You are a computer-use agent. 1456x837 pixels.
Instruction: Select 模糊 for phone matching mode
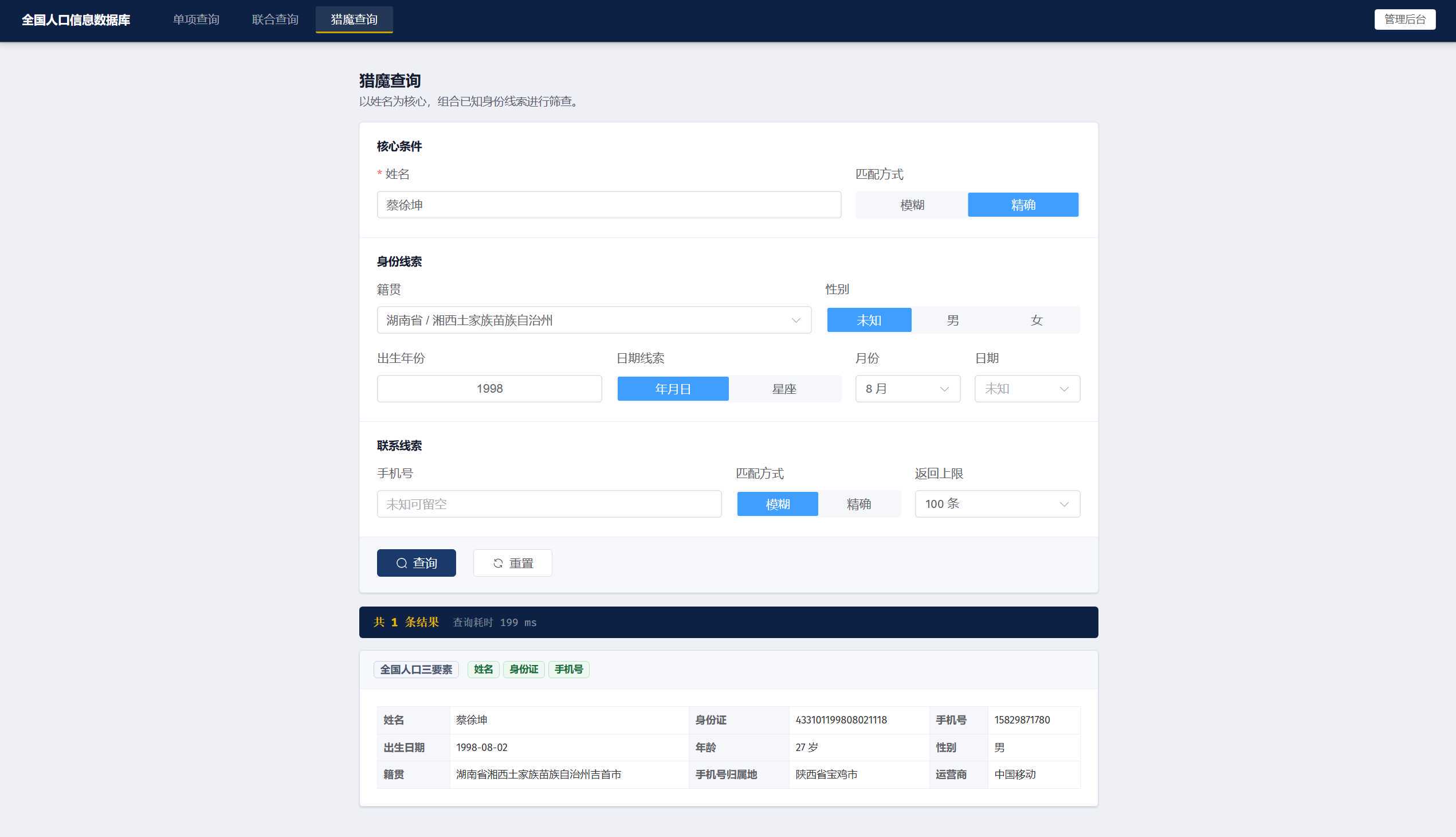778,504
